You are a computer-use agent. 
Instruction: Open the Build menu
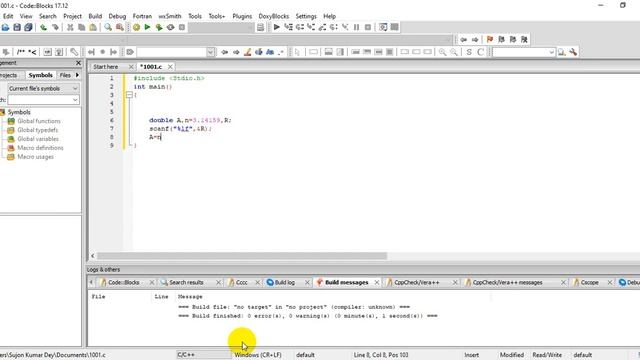95,16
